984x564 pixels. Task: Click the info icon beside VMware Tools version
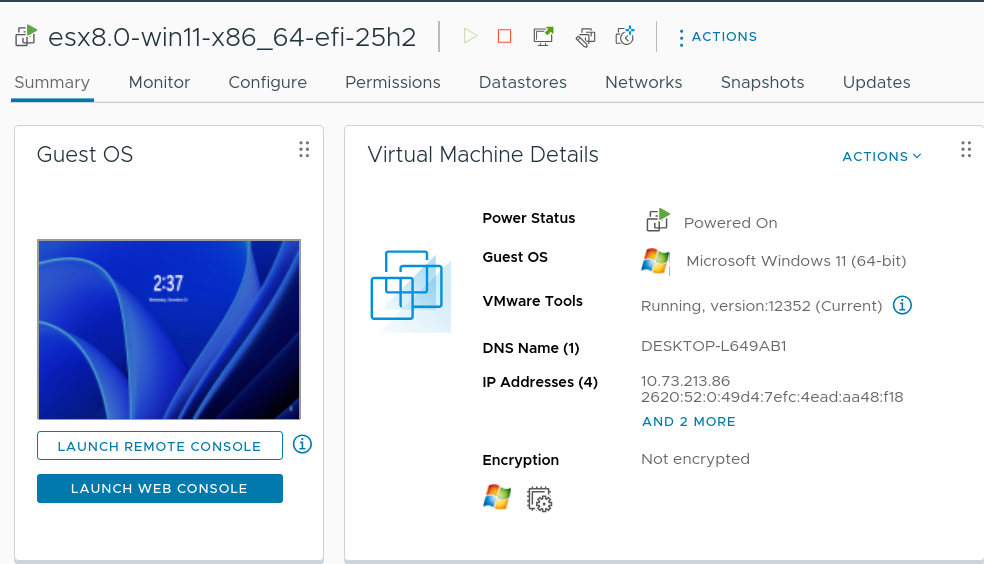click(x=902, y=305)
